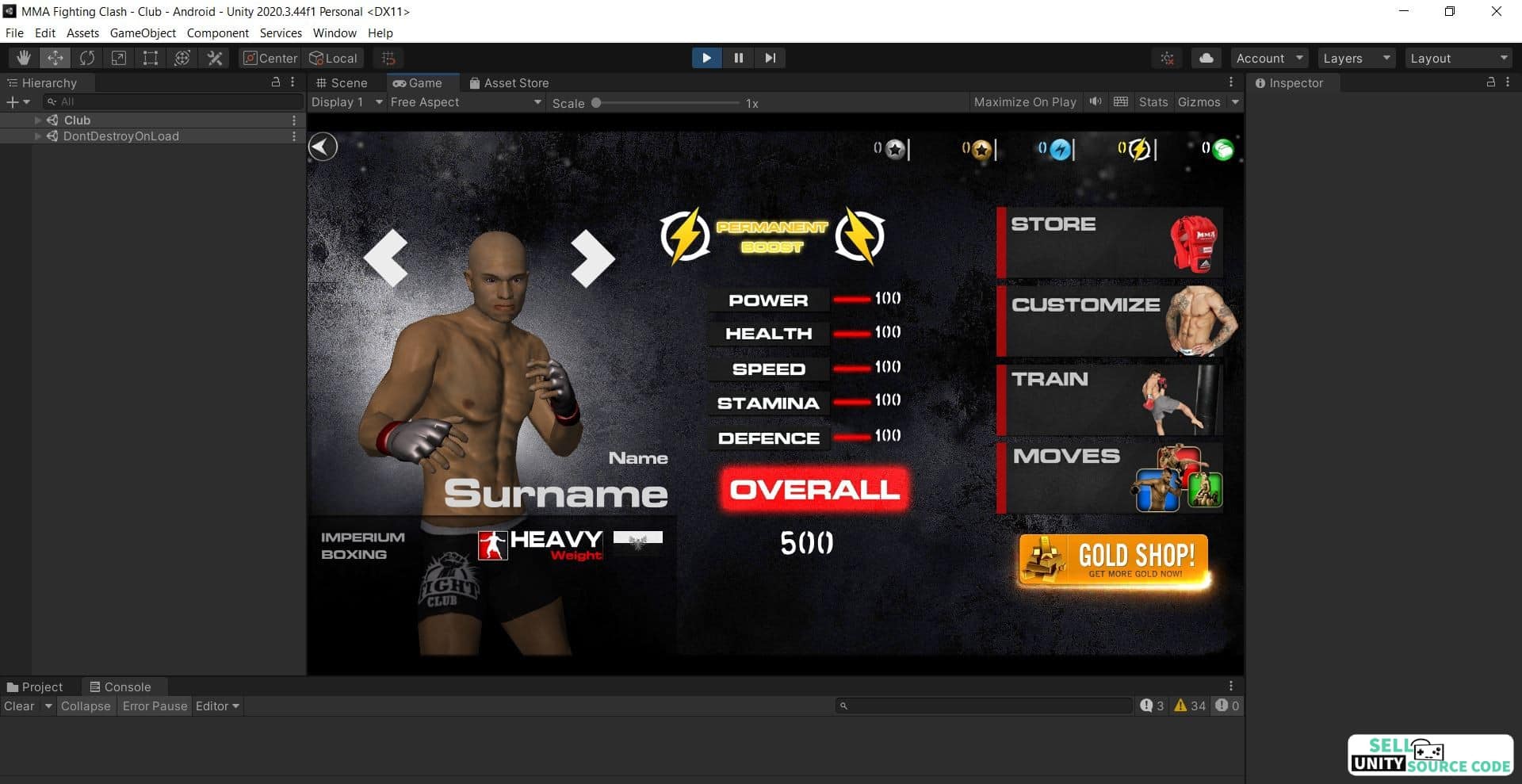Pause the game playback
This screenshot has height=784, width=1522.
pos(738,58)
